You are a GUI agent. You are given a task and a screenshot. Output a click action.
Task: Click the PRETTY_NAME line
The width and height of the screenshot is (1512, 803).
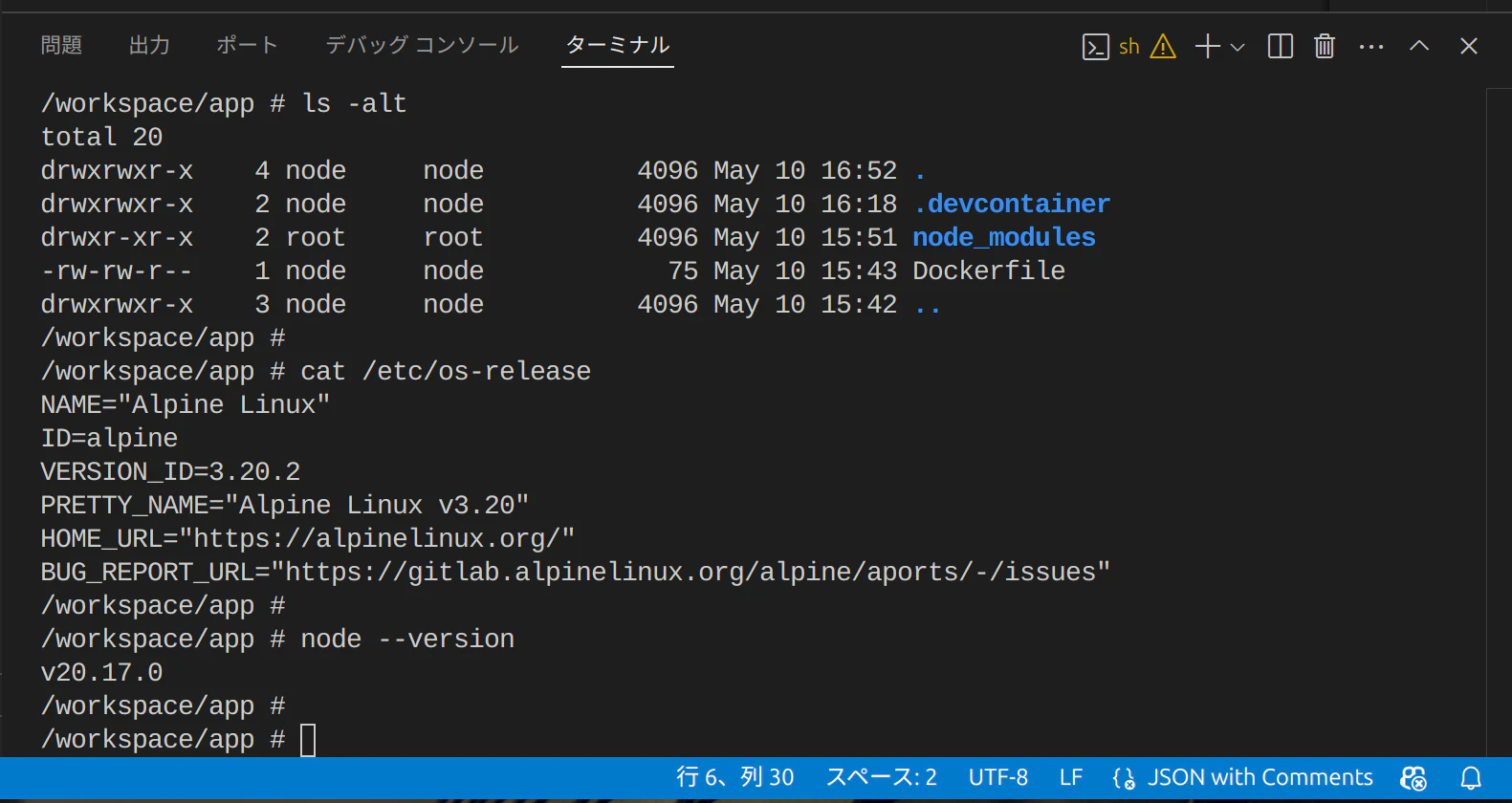(285, 505)
